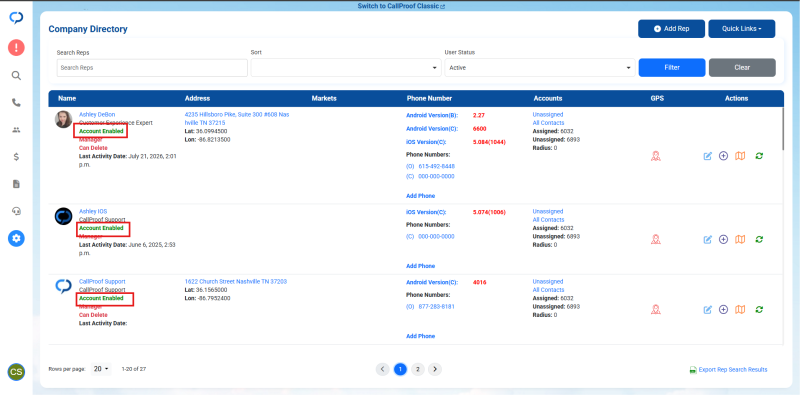
Task: Open the 4235 Hillsboro Pike address link
Action: 237,118
